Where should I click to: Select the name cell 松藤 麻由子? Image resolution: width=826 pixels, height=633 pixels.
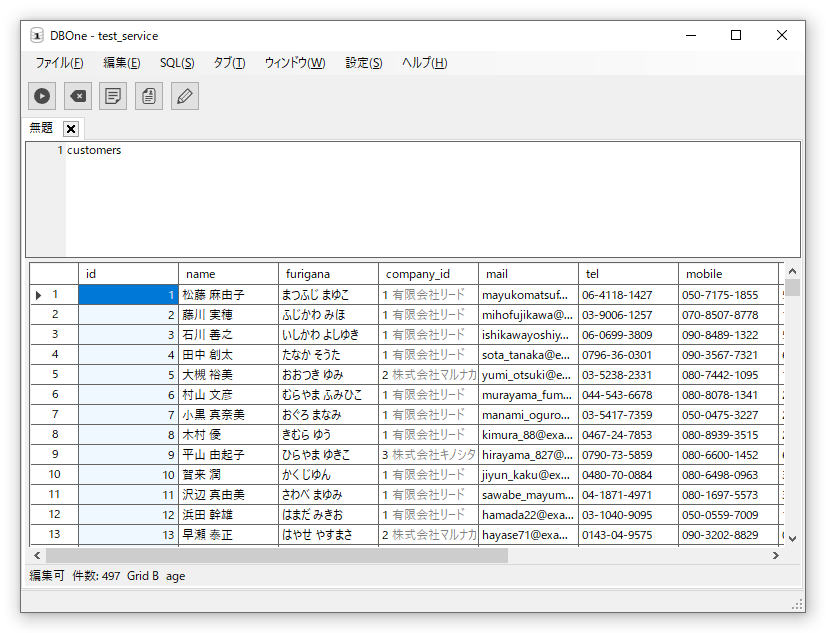(228, 295)
